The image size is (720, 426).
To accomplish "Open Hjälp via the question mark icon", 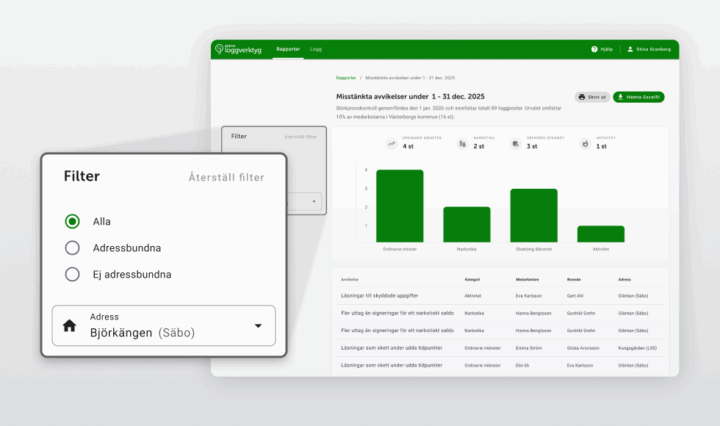I will tap(594, 49).
